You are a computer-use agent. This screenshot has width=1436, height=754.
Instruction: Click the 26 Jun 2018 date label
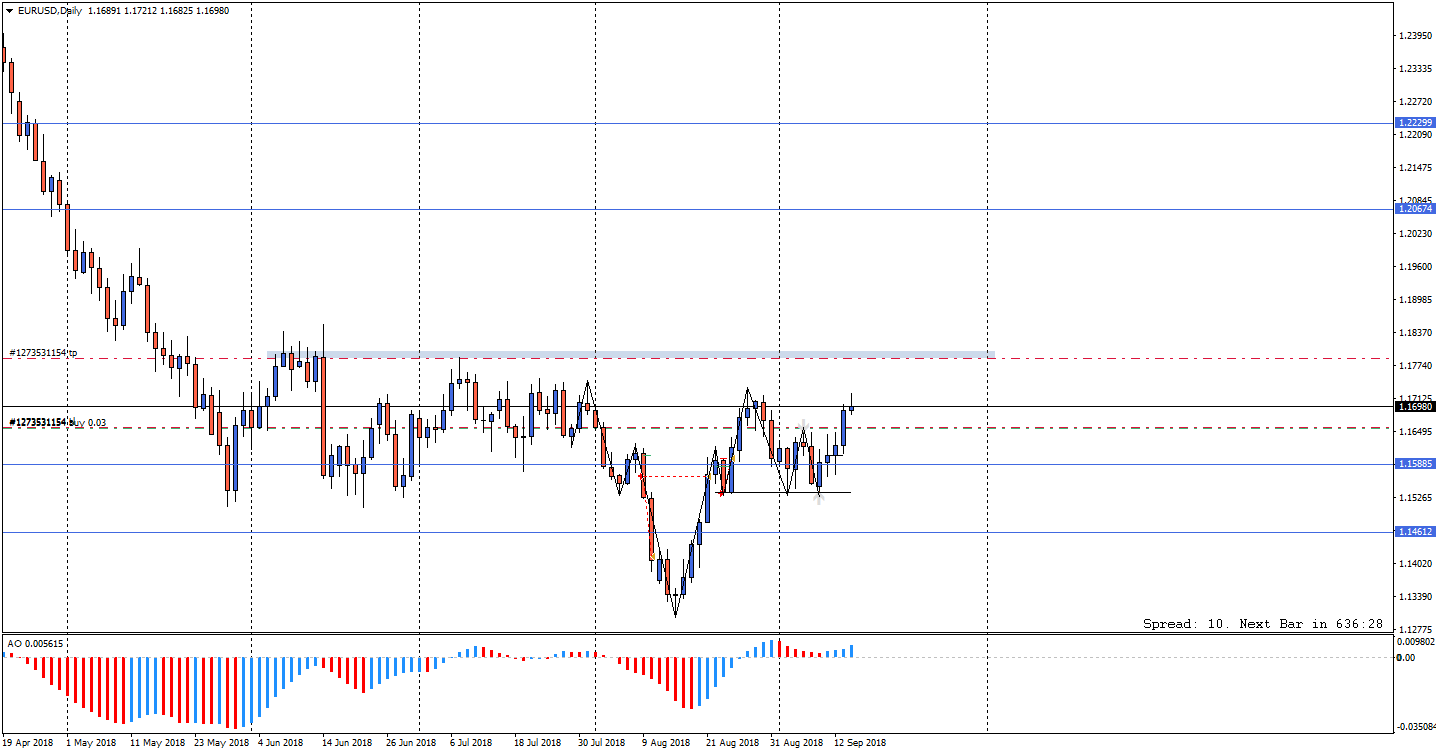pos(411,743)
